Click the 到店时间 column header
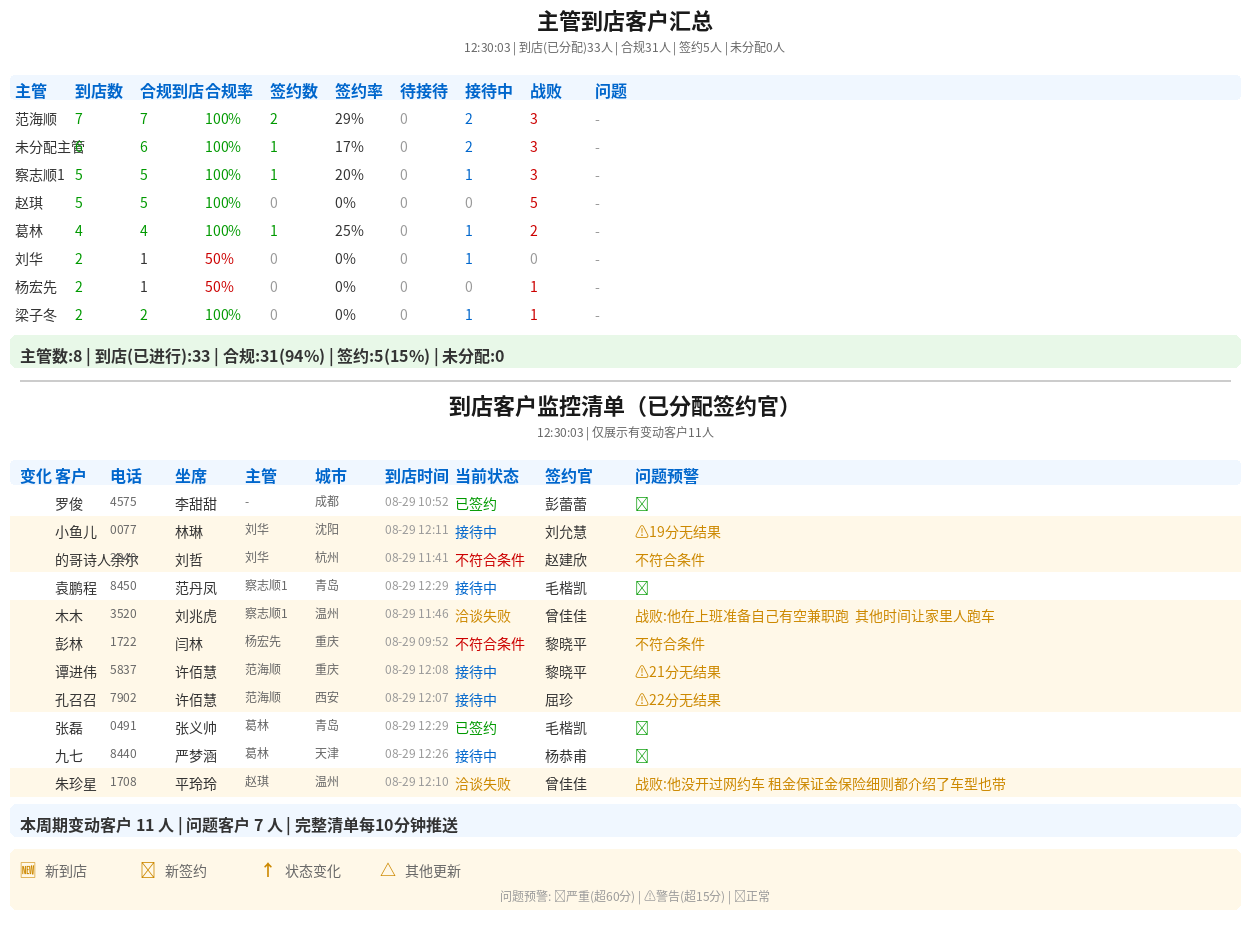Viewport: 1250px width, 952px height. [417, 476]
